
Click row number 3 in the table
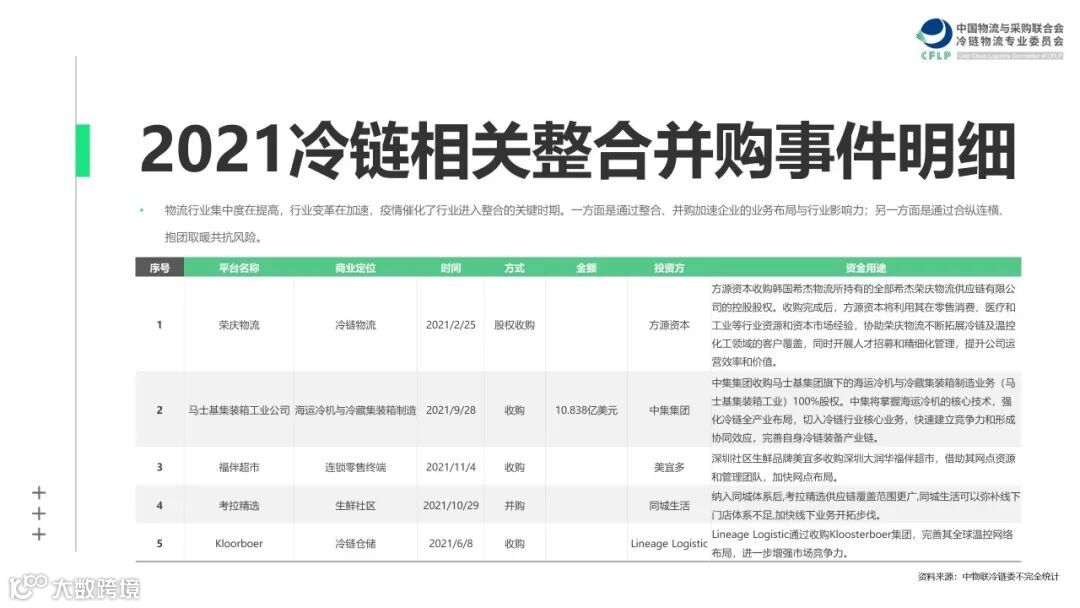click(x=160, y=467)
